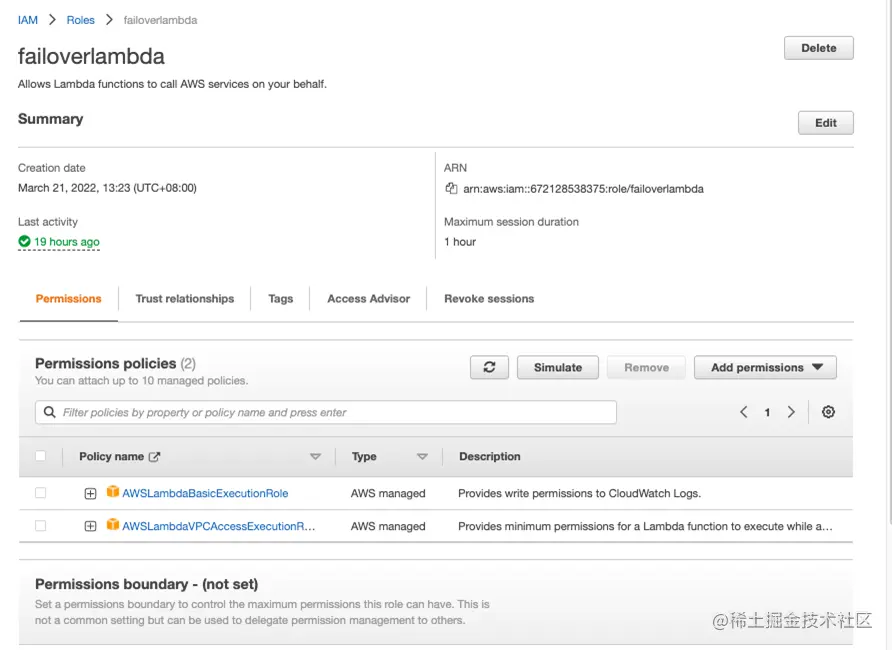Viewport: 892px width, 650px height.
Task: Click the ARN value text
Action: point(583,189)
